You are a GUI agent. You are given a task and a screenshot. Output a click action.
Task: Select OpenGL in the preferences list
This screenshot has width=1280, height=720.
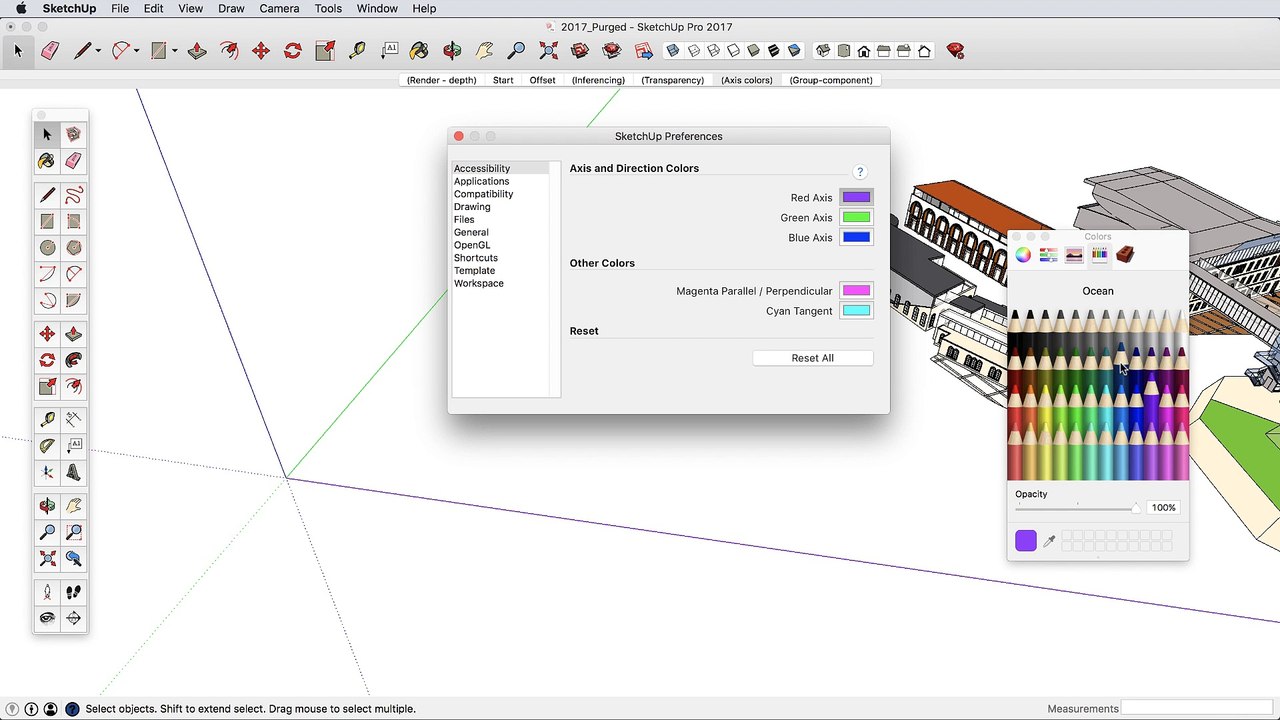472,245
